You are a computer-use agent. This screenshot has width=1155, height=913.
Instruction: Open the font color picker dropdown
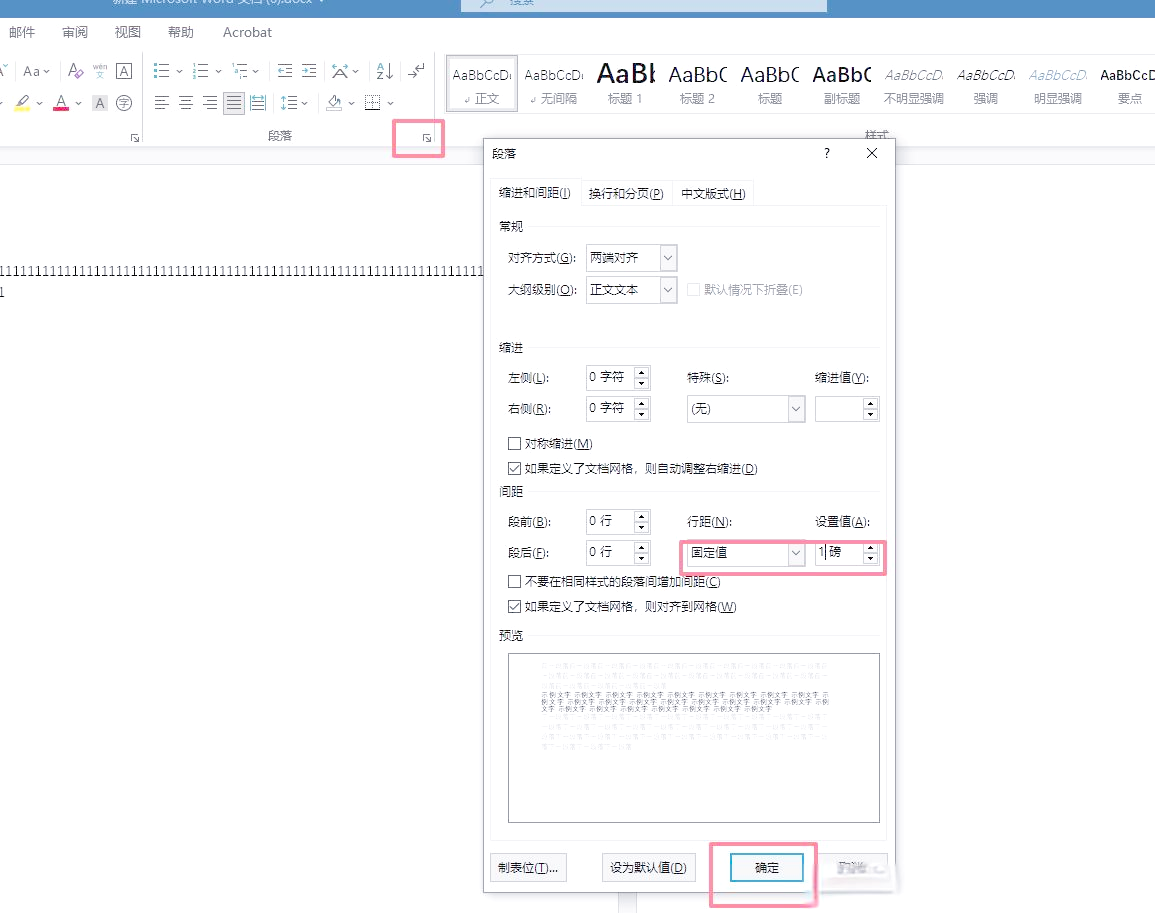[x=78, y=103]
